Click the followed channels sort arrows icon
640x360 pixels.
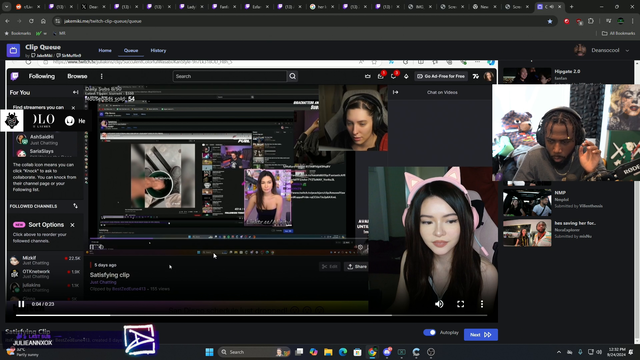click(x=76, y=206)
